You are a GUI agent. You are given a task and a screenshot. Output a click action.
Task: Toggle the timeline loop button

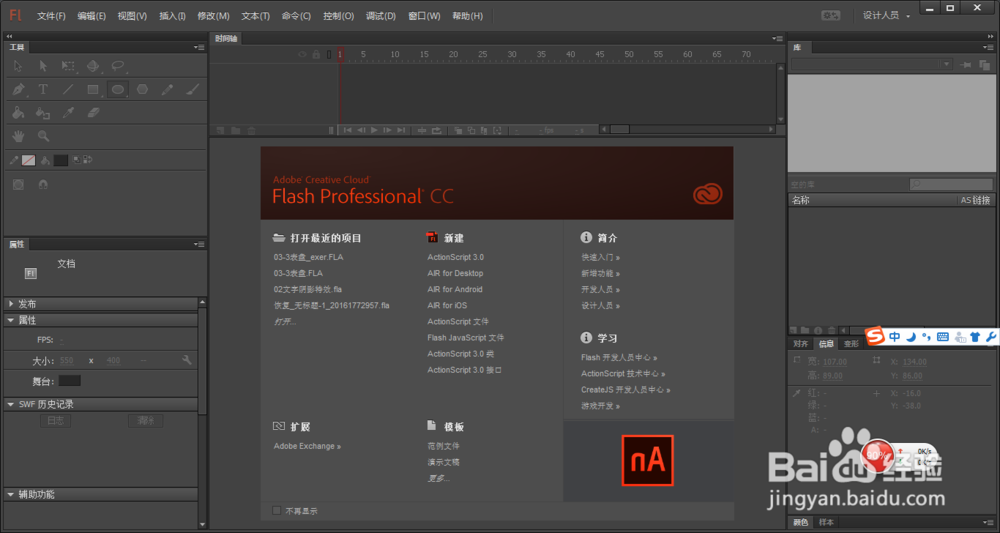(437, 130)
